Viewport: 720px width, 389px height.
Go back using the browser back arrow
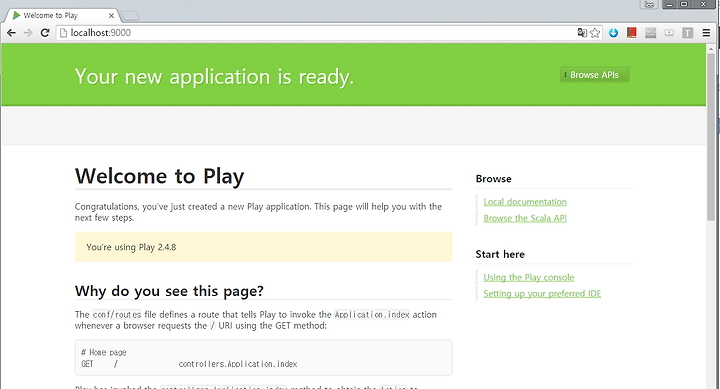point(11,33)
